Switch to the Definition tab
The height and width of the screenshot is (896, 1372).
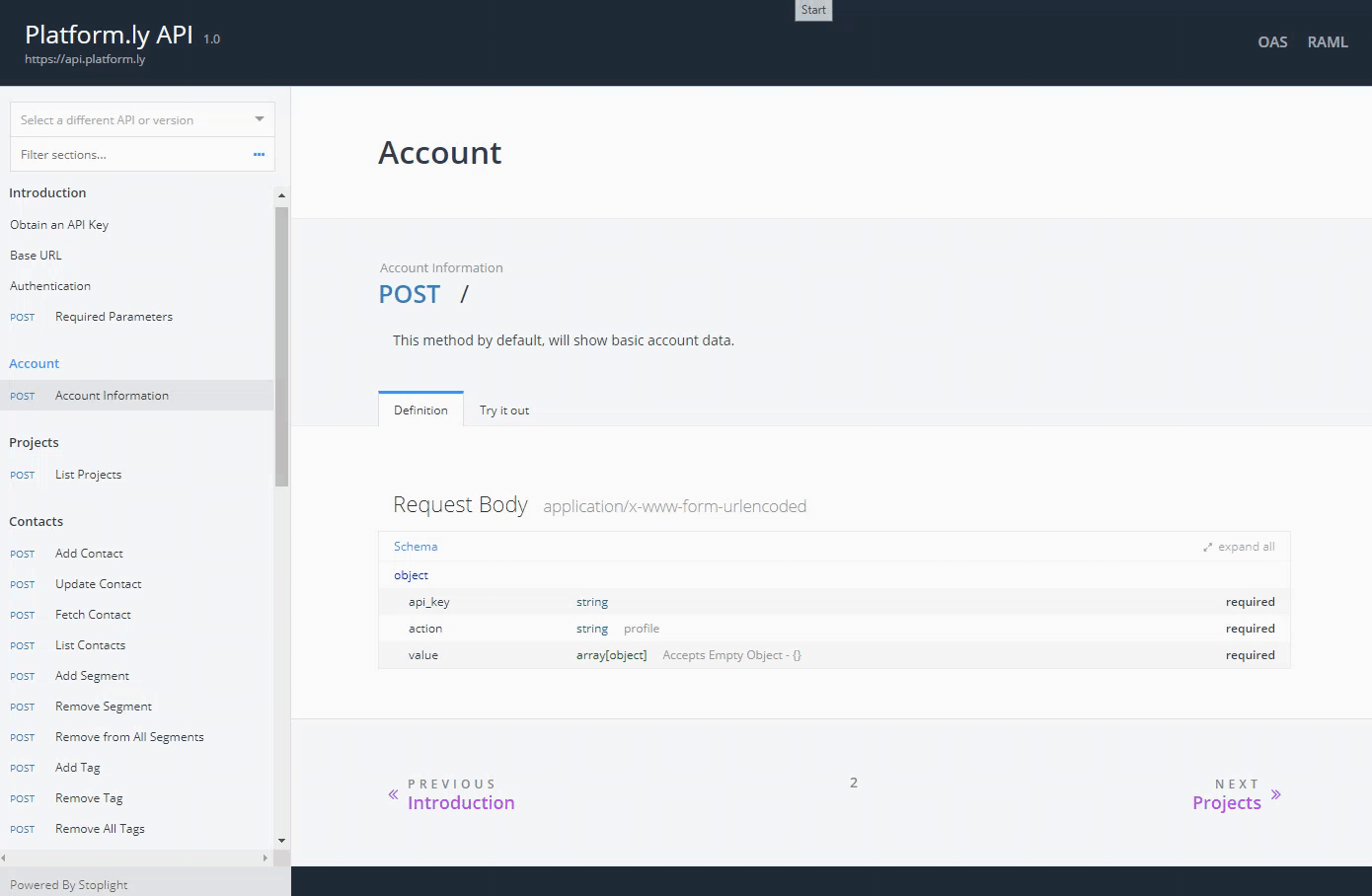420,410
